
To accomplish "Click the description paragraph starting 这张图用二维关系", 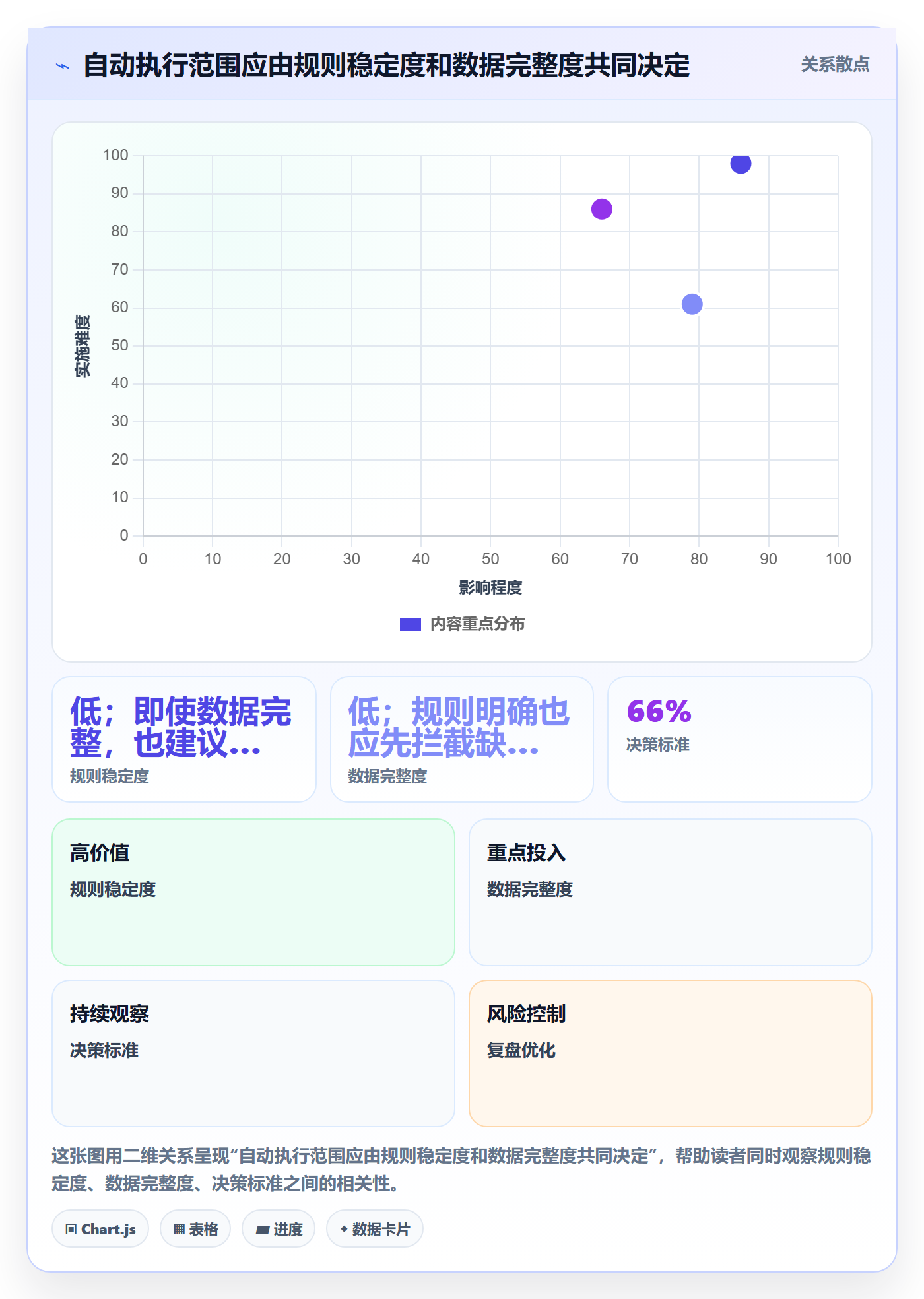I will pos(462,1170).
